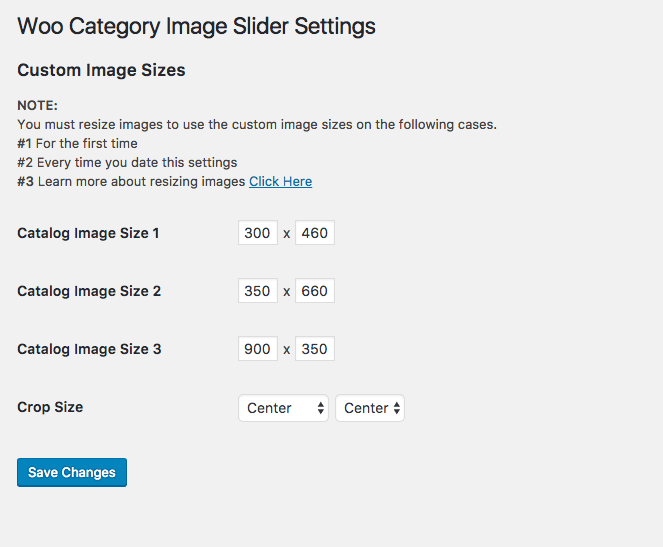Click the '#1 For the first time' line
This screenshot has height=547, width=663.
pyautogui.click(x=77, y=143)
